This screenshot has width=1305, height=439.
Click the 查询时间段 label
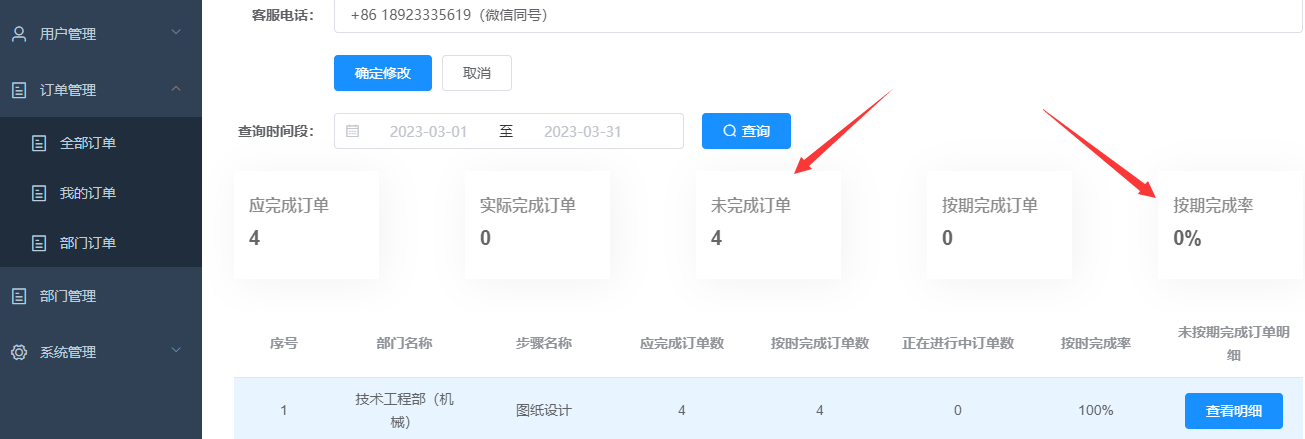pos(276,131)
